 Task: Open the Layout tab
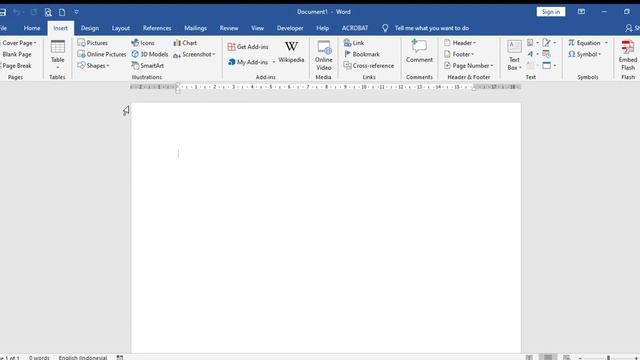tap(121, 28)
